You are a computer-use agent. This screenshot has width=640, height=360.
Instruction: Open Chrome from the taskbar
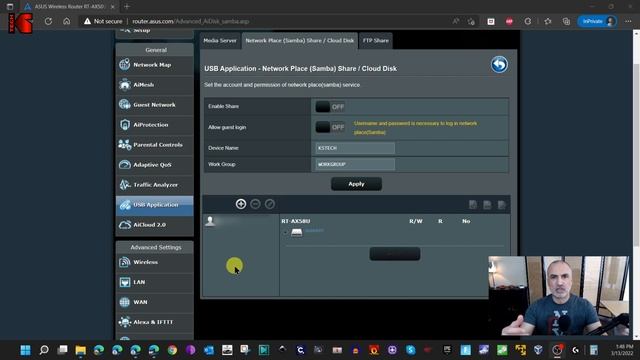(x=172, y=350)
